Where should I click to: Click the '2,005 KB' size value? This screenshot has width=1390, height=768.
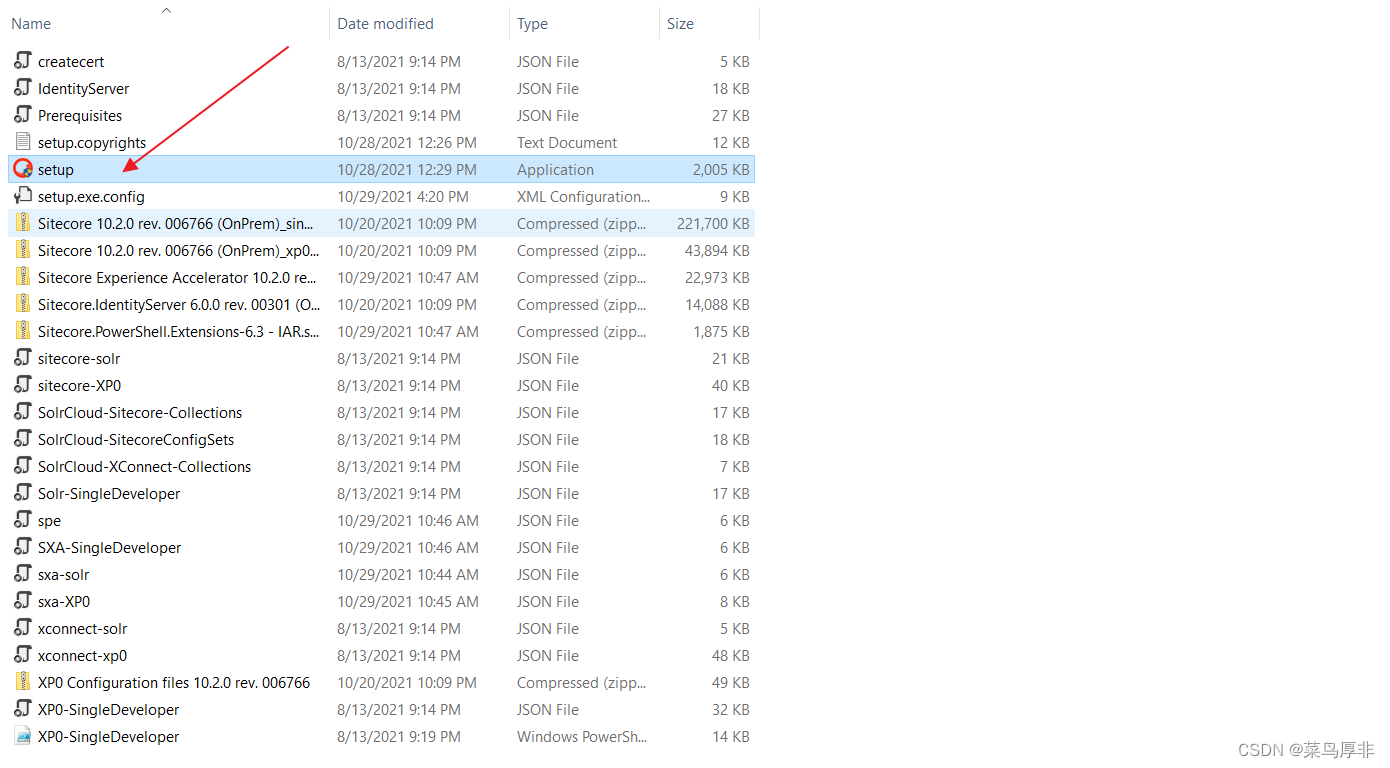point(721,170)
